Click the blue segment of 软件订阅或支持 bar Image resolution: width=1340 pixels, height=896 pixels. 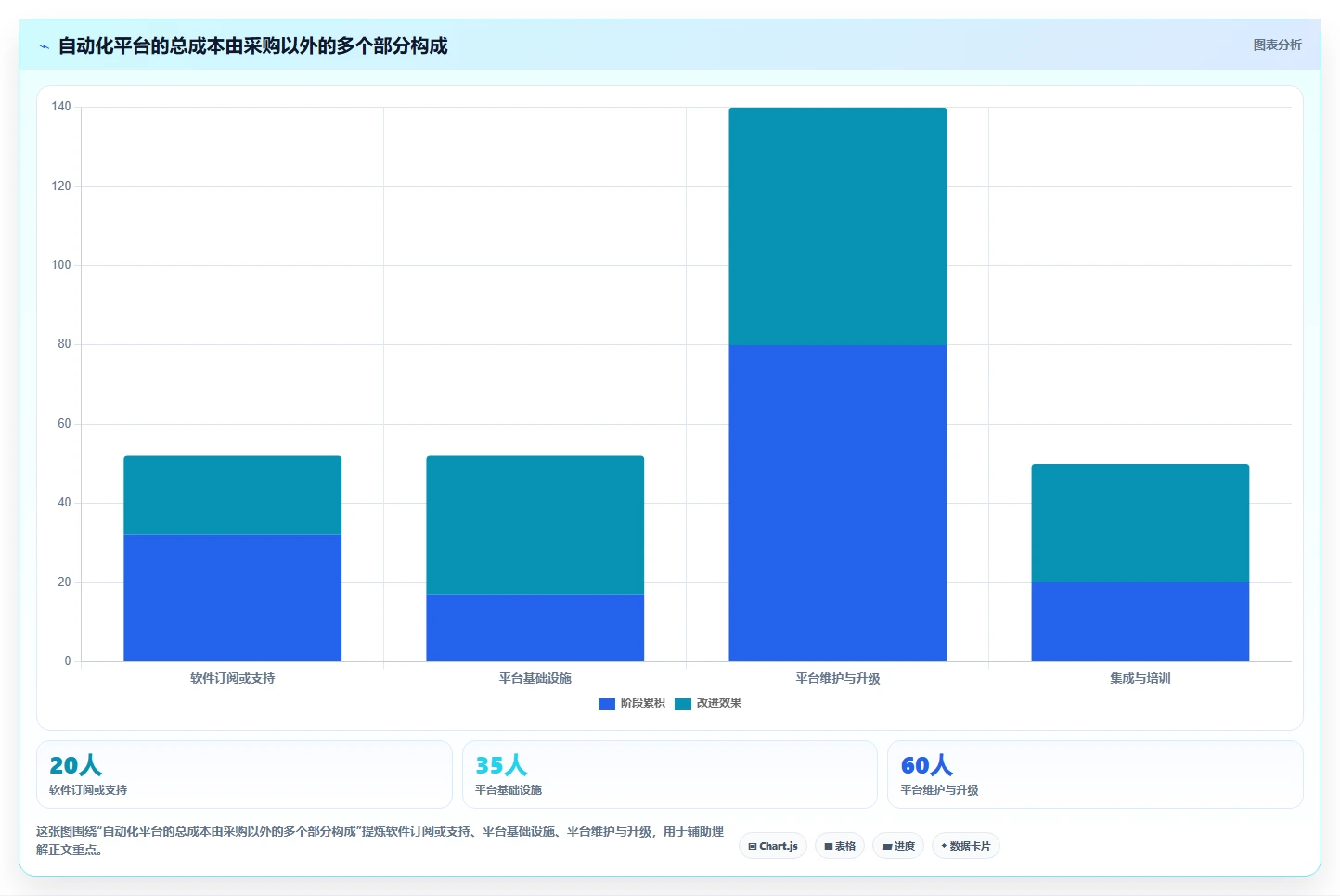[233, 598]
